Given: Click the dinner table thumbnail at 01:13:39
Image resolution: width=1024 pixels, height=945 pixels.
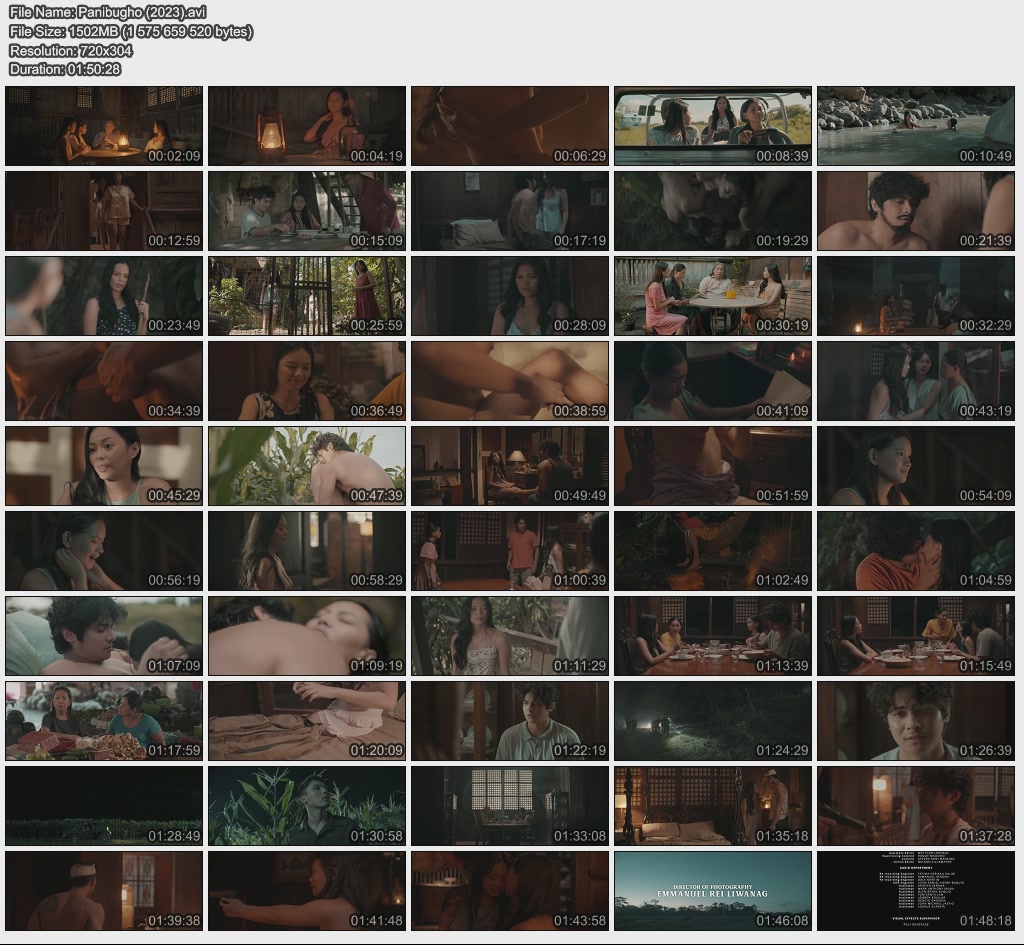Looking at the screenshot, I should click(712, 636).
